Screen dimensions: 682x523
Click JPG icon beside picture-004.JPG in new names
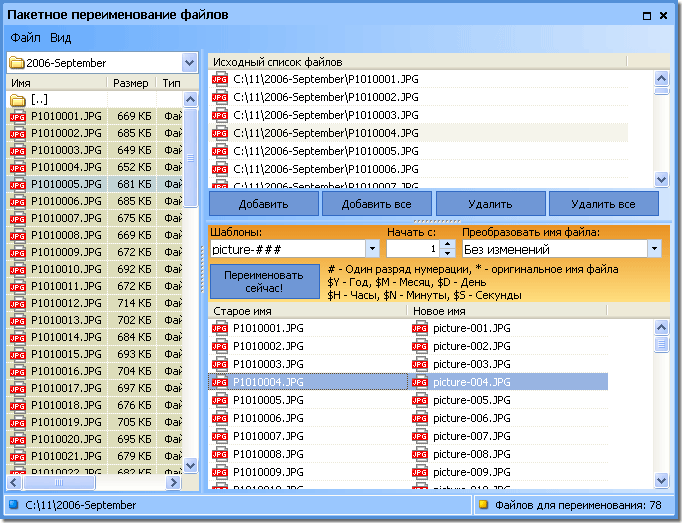(x=420, y=382)
